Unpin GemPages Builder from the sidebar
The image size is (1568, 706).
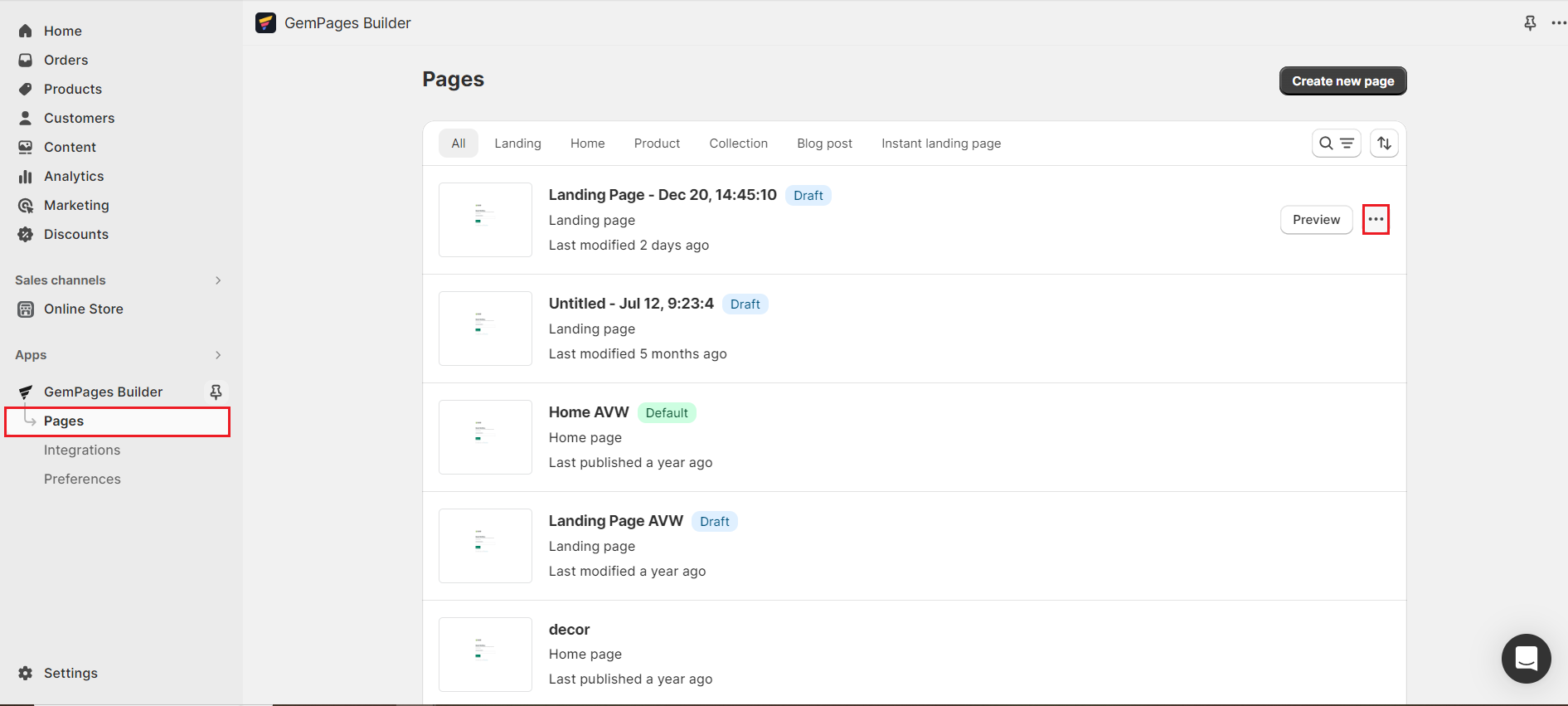click(216, 392)
